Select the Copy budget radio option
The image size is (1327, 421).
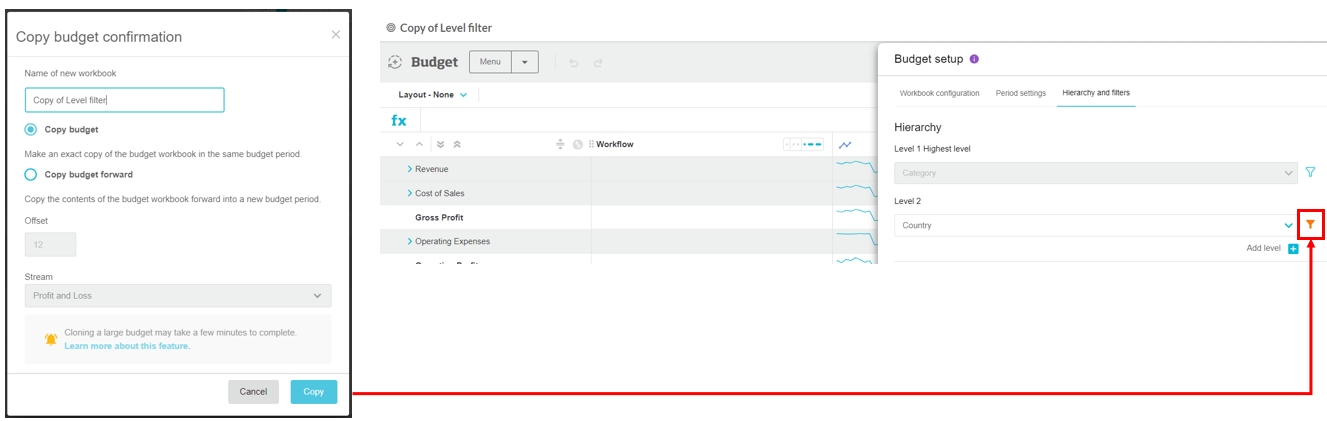31,130
